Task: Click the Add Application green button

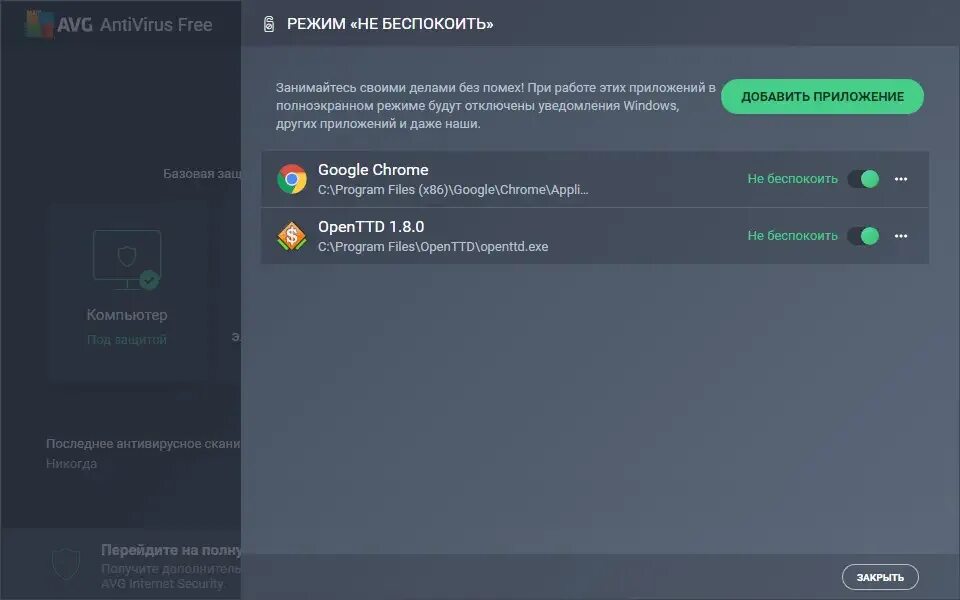Action: tap(822, 96)
